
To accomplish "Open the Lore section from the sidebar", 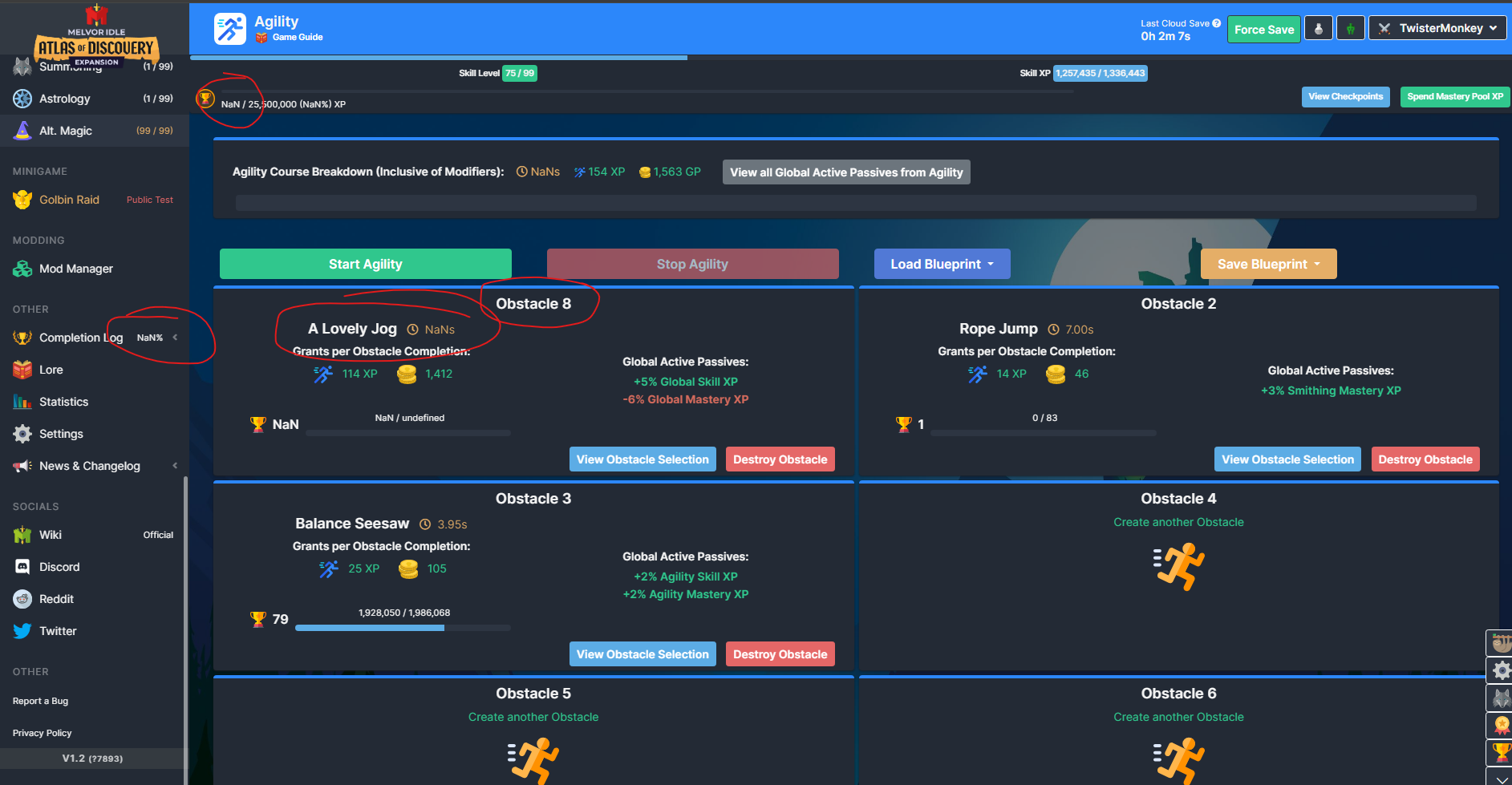I will pos(51,370).
